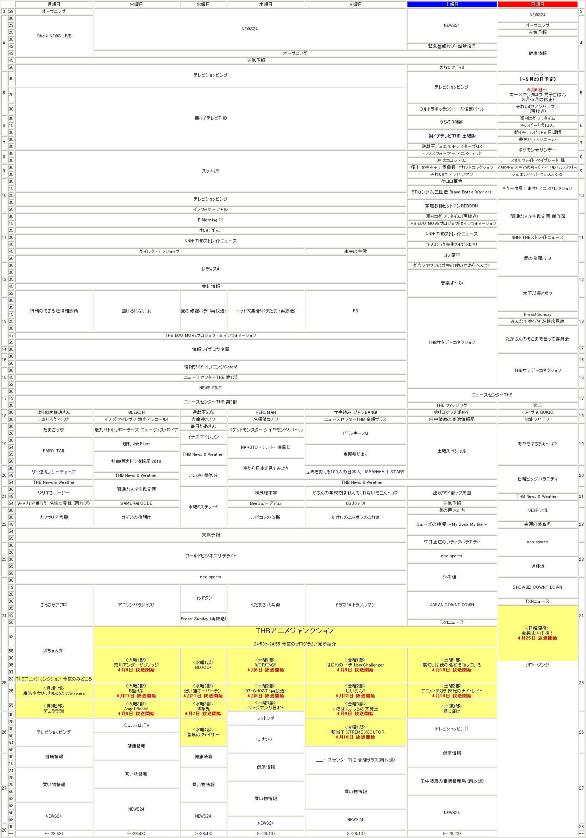The height and width of the screenshot is (838, 586).
Task: Select Saturday's JAPAN COUNT DOWN program
Action: click(452, 604)
